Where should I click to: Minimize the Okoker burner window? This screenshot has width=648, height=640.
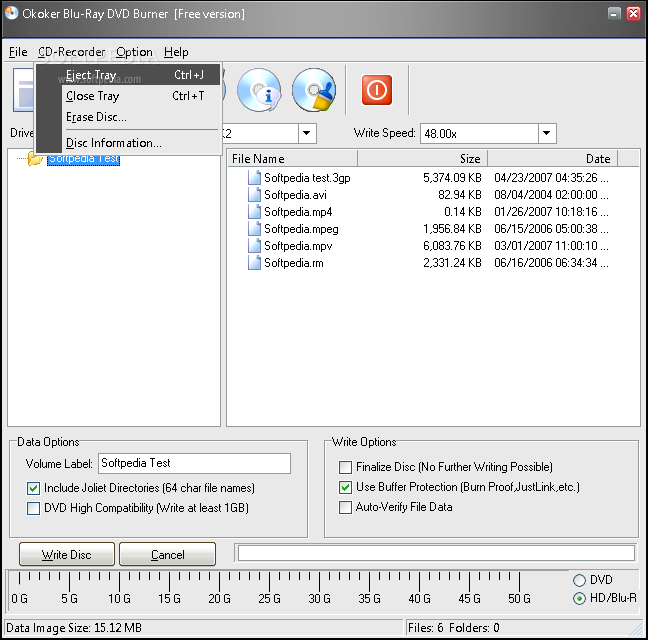tap(614, 14)
